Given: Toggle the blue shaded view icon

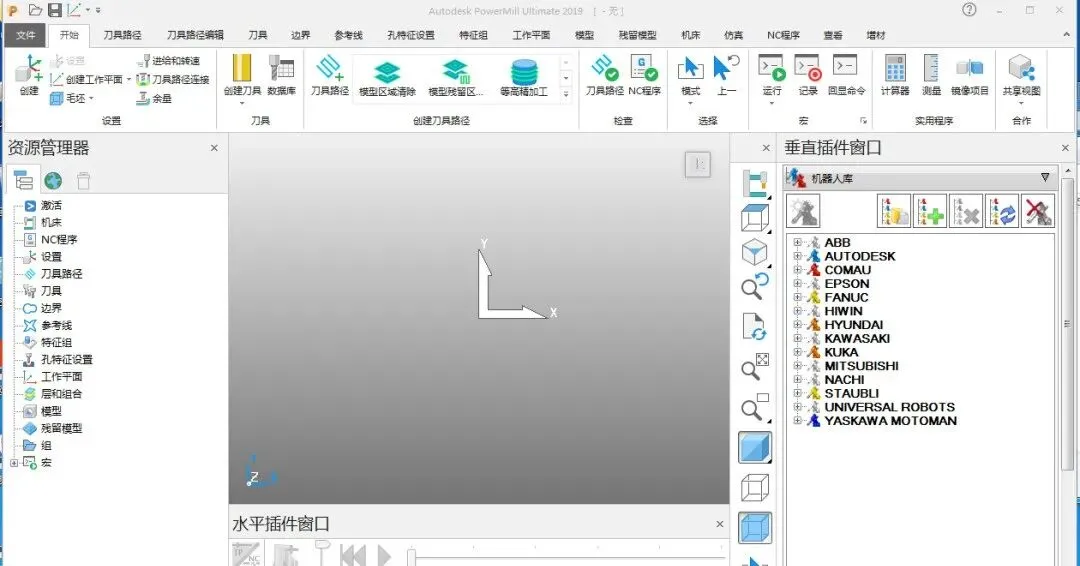Looking at the screenshot, I should pyautogui.click(x=755, y=448).
